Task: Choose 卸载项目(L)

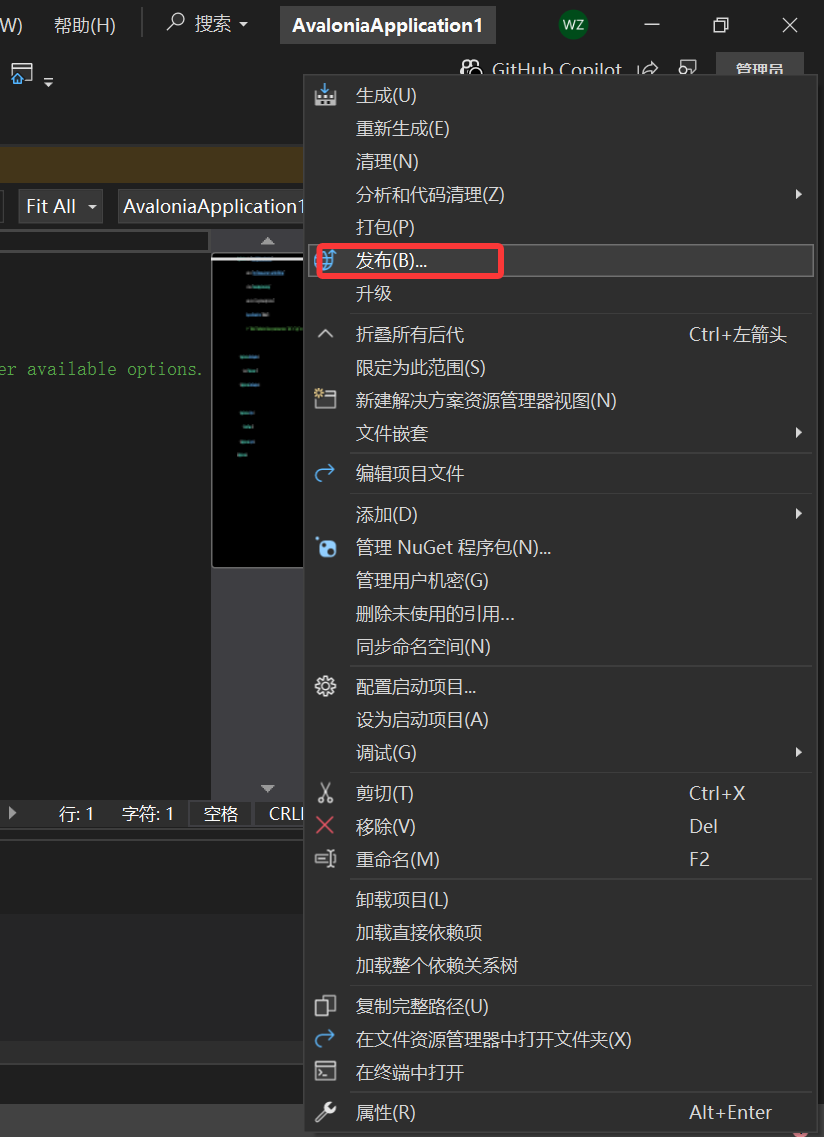Action: pos(560,900)
